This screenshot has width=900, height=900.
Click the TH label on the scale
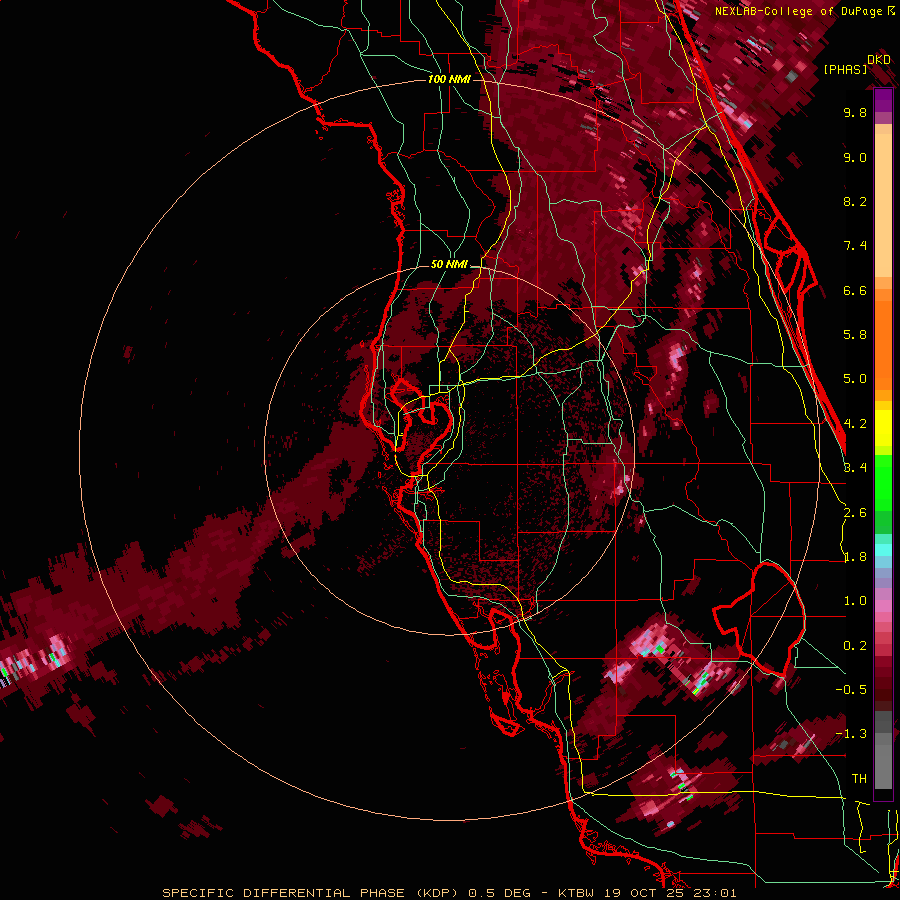pos(859,779)
